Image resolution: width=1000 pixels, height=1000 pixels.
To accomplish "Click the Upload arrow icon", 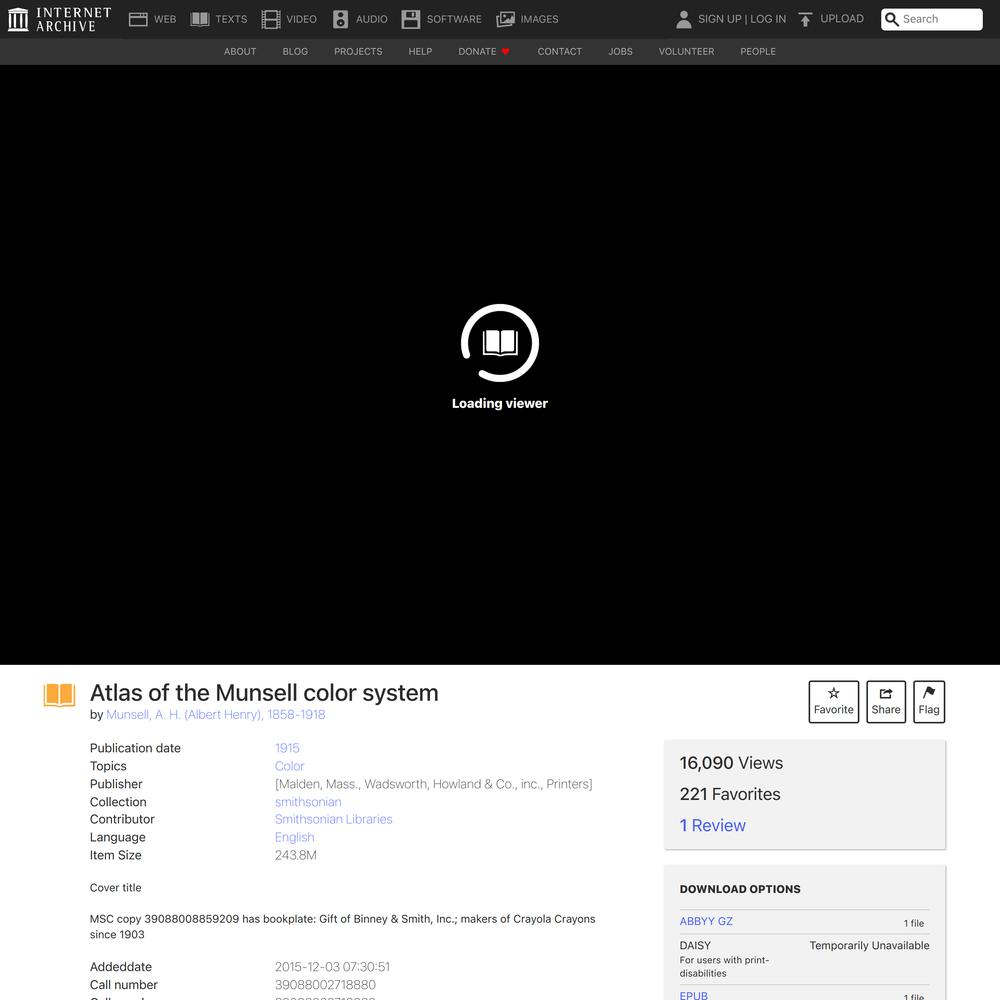I will tap(805, 19).
